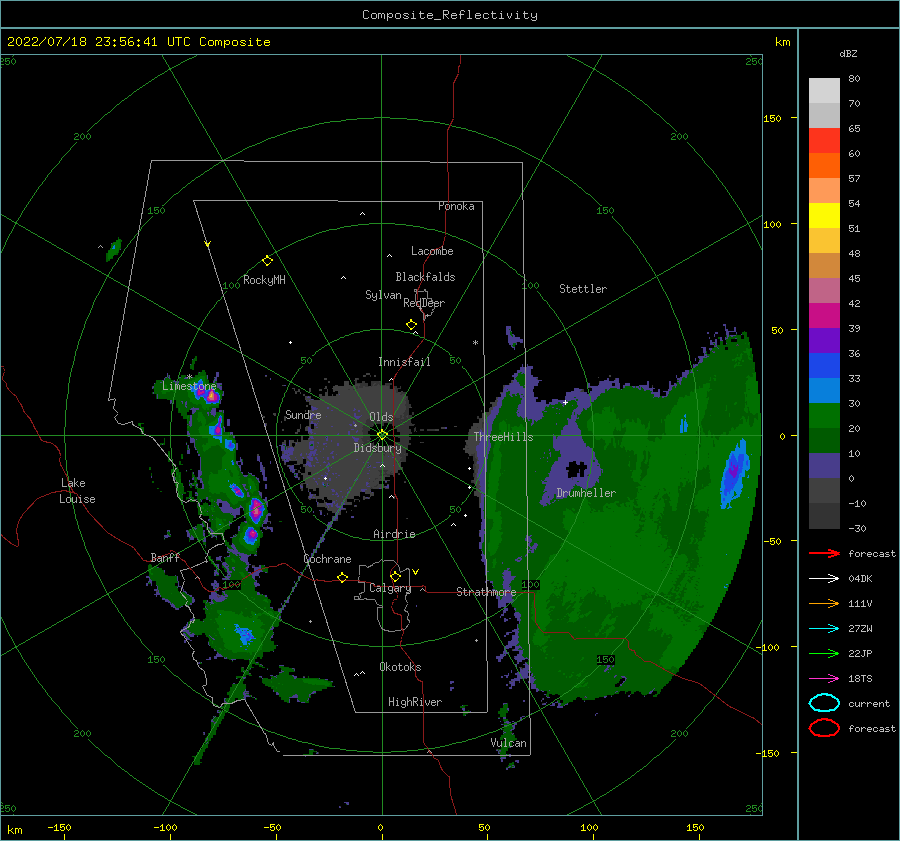Image resolution: width=900 pixels, height=841 pixels.
Task: Click the Sundre label
Action: pos(303,415)
